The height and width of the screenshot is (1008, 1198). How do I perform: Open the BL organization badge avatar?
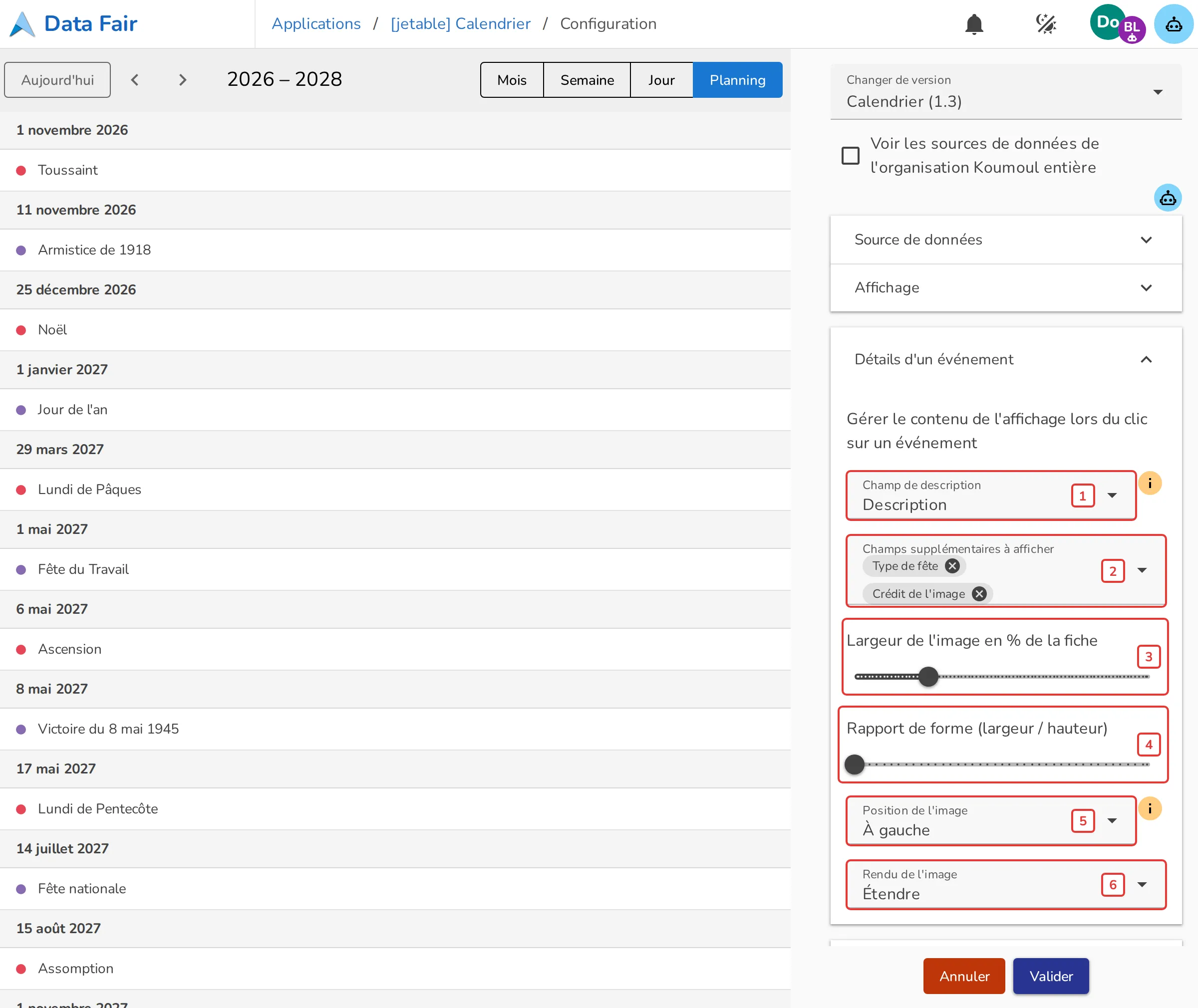pyautogui.click(x=1132, y=30)
